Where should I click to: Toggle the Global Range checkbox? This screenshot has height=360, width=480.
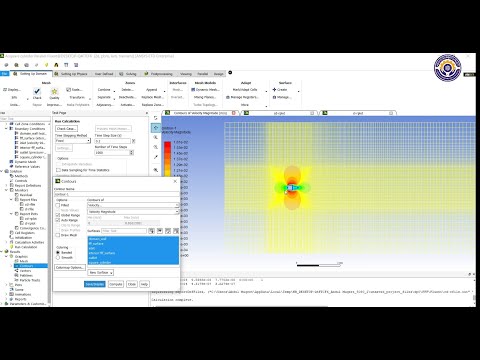tap(58, 215)
